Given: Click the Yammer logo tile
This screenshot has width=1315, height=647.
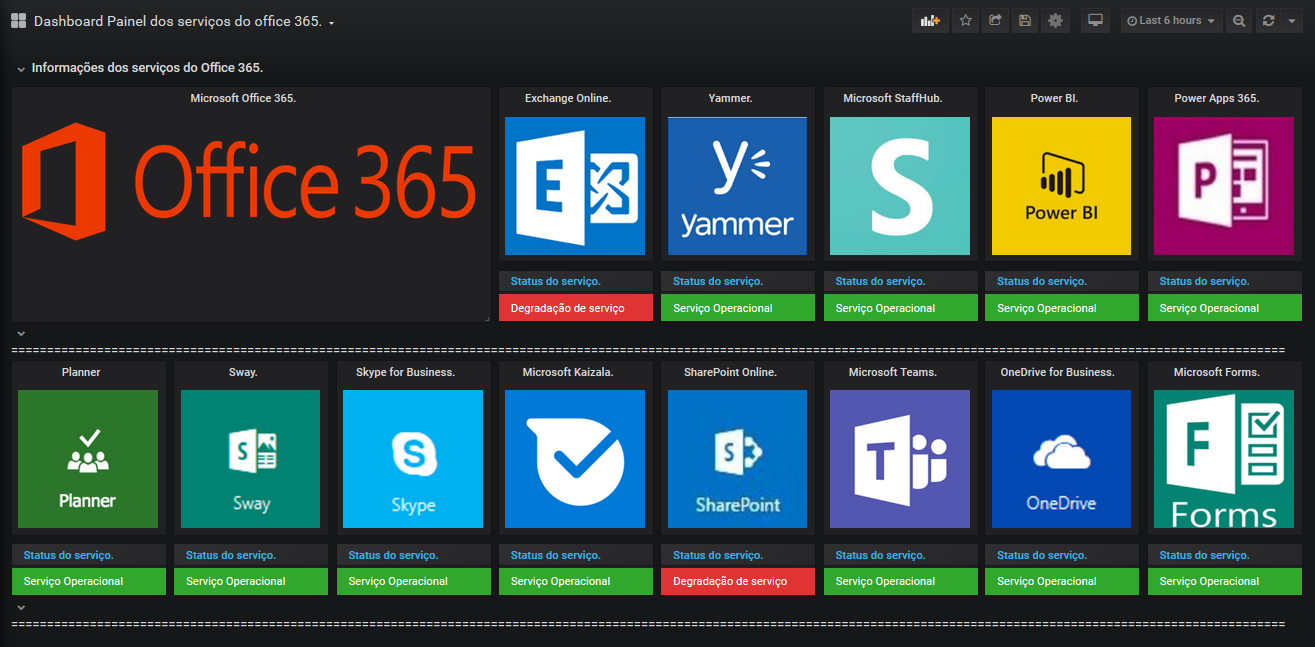Looking at the screenshot, I should [737, 186].
